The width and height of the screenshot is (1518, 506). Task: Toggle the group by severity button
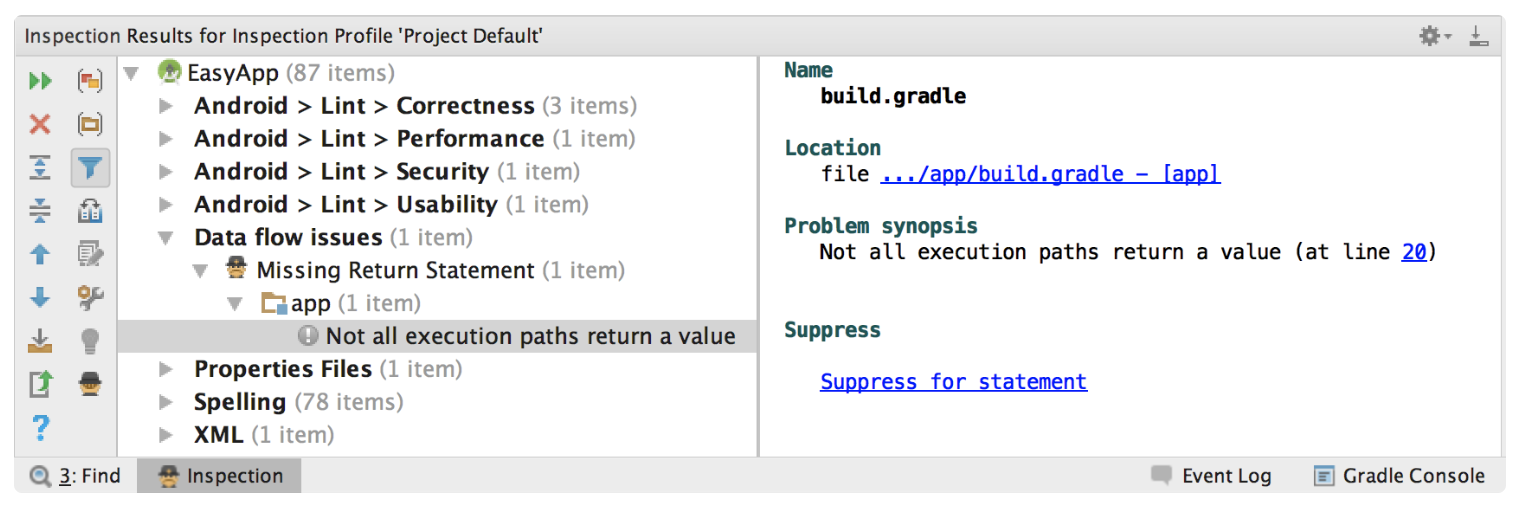tap(91, 81)
